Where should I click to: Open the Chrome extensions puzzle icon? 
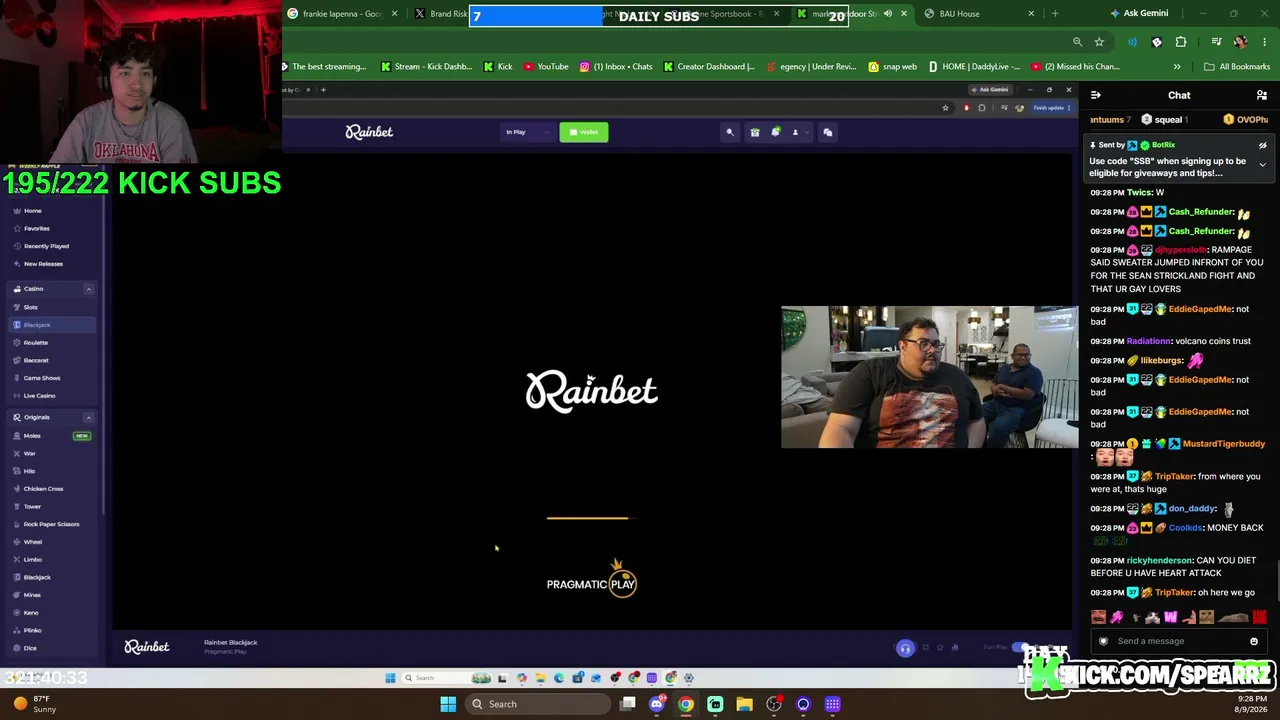1181,42
